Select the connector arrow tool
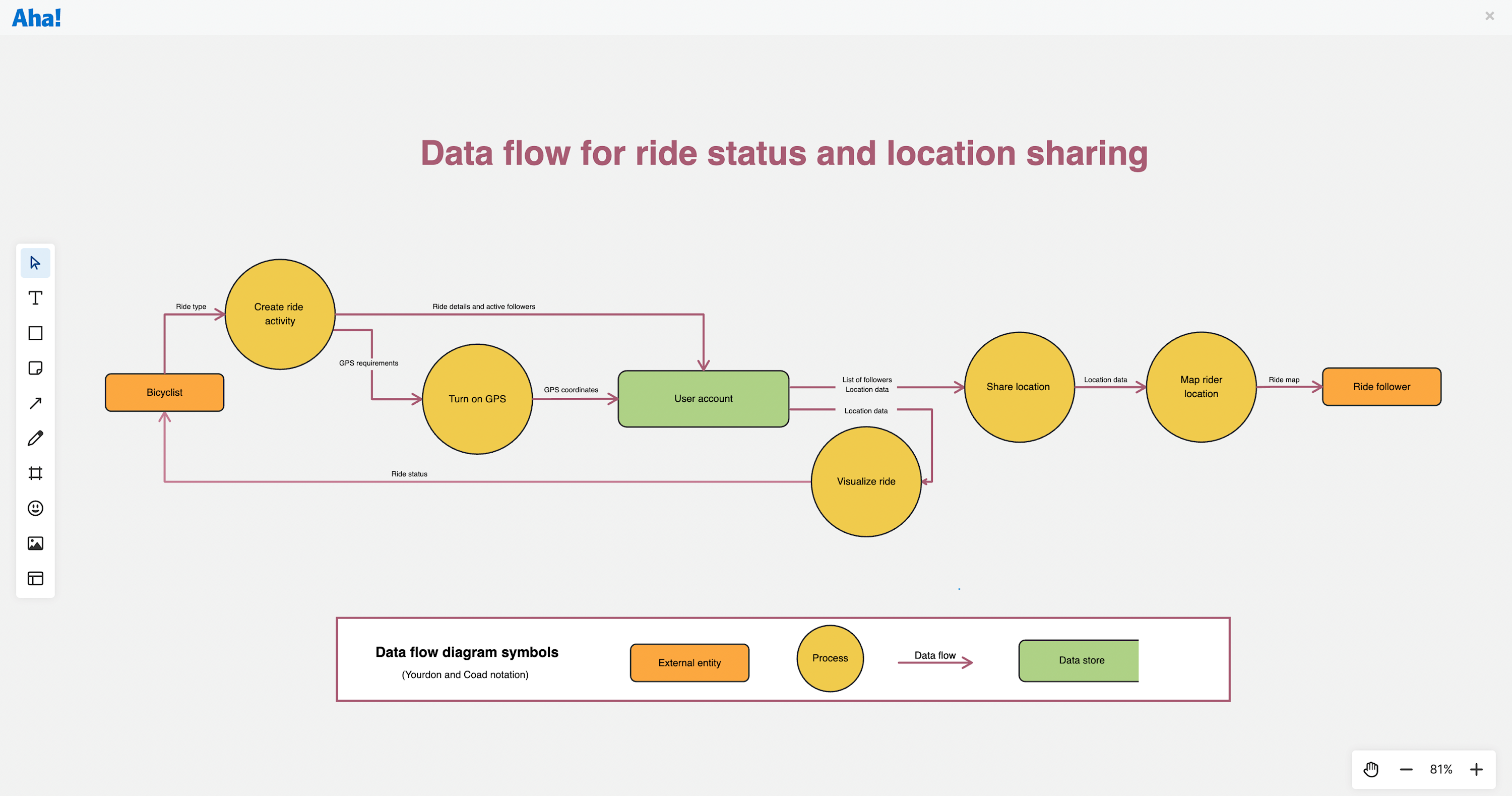 pyautogui.click(x=35, y=403)
